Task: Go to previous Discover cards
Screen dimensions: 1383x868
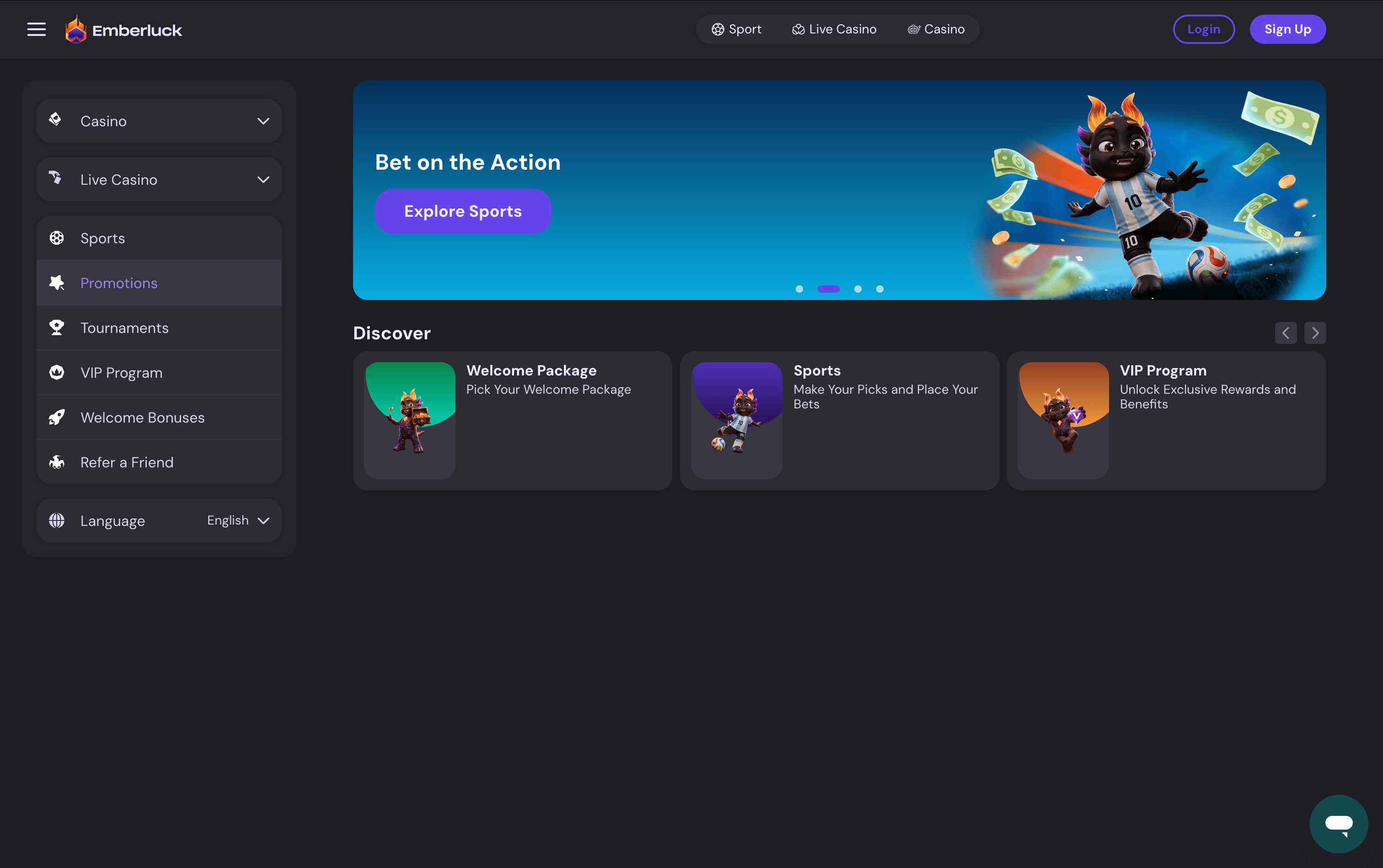Action: click(x=1286, y=333)
